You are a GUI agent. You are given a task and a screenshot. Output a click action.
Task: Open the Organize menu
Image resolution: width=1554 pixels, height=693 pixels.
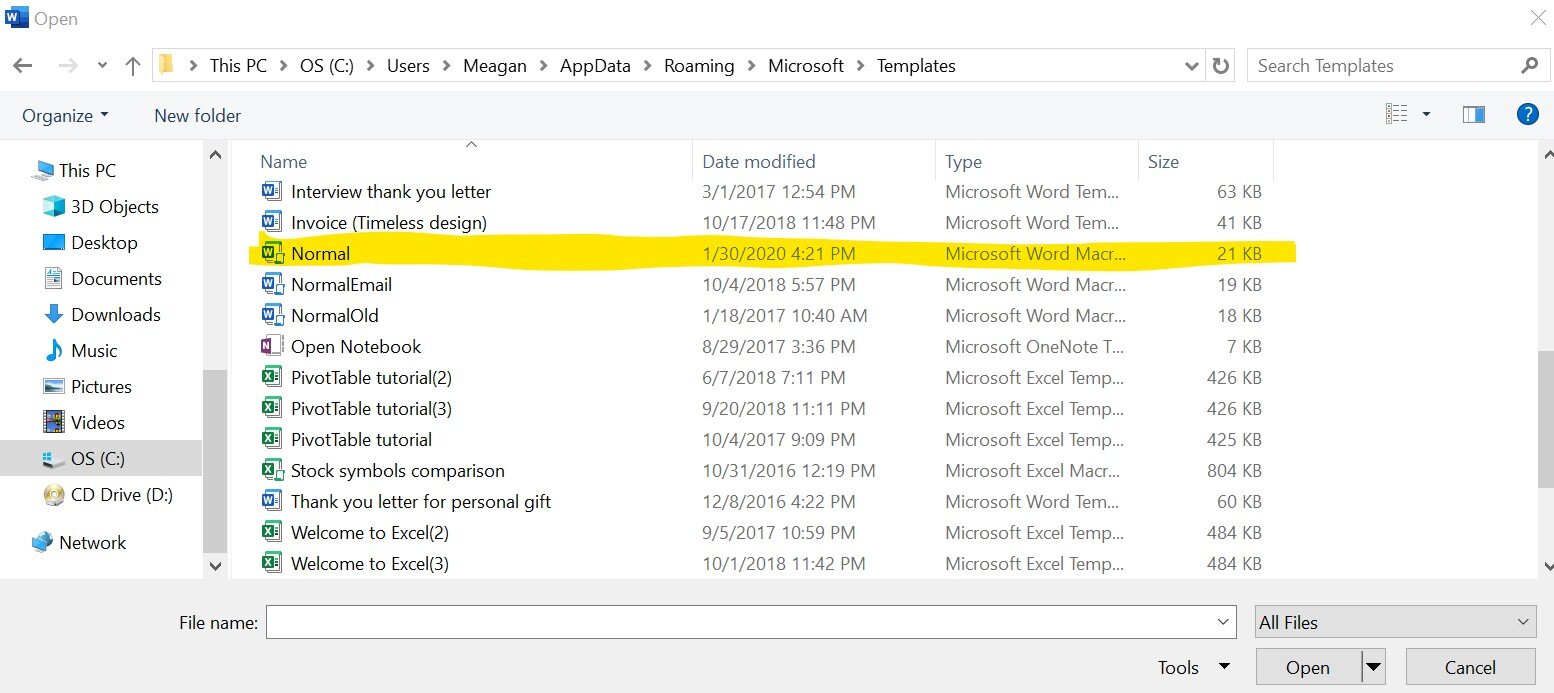(x=66, y=116)
